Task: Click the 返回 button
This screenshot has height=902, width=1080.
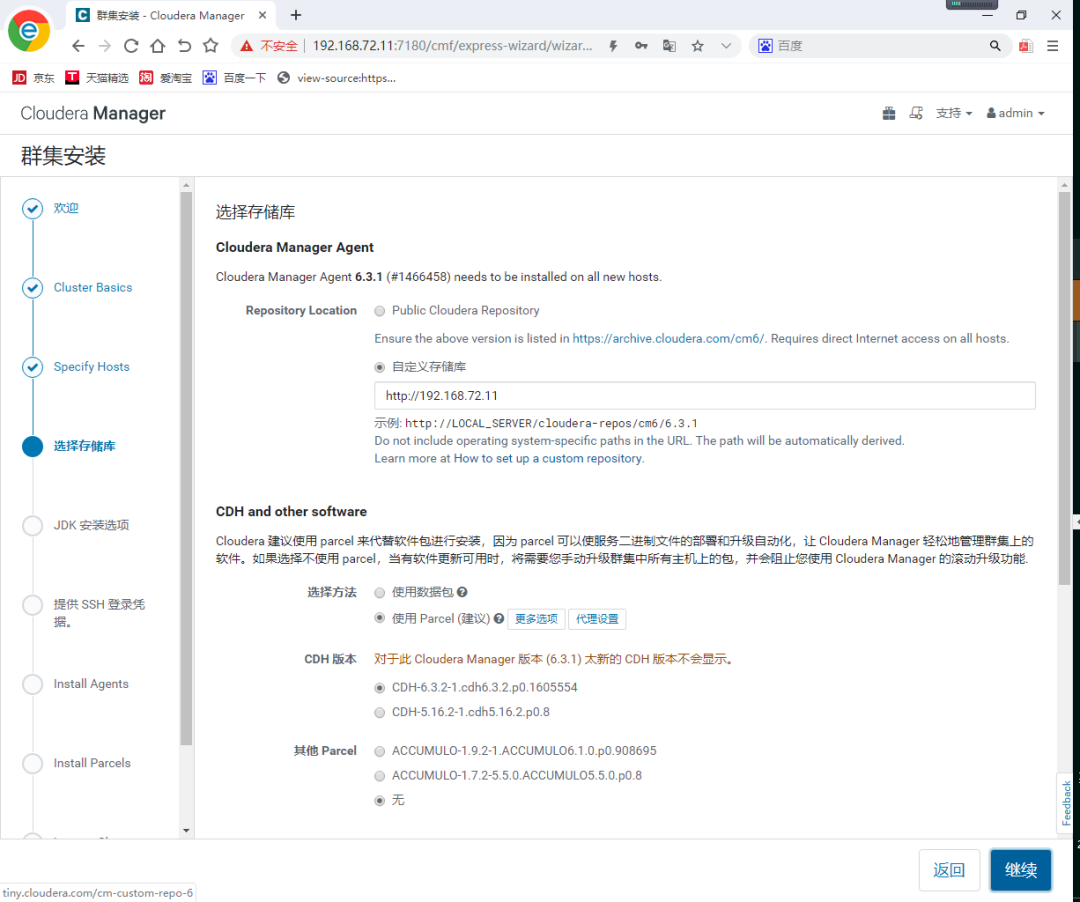Action: click(x=948, y=870)
